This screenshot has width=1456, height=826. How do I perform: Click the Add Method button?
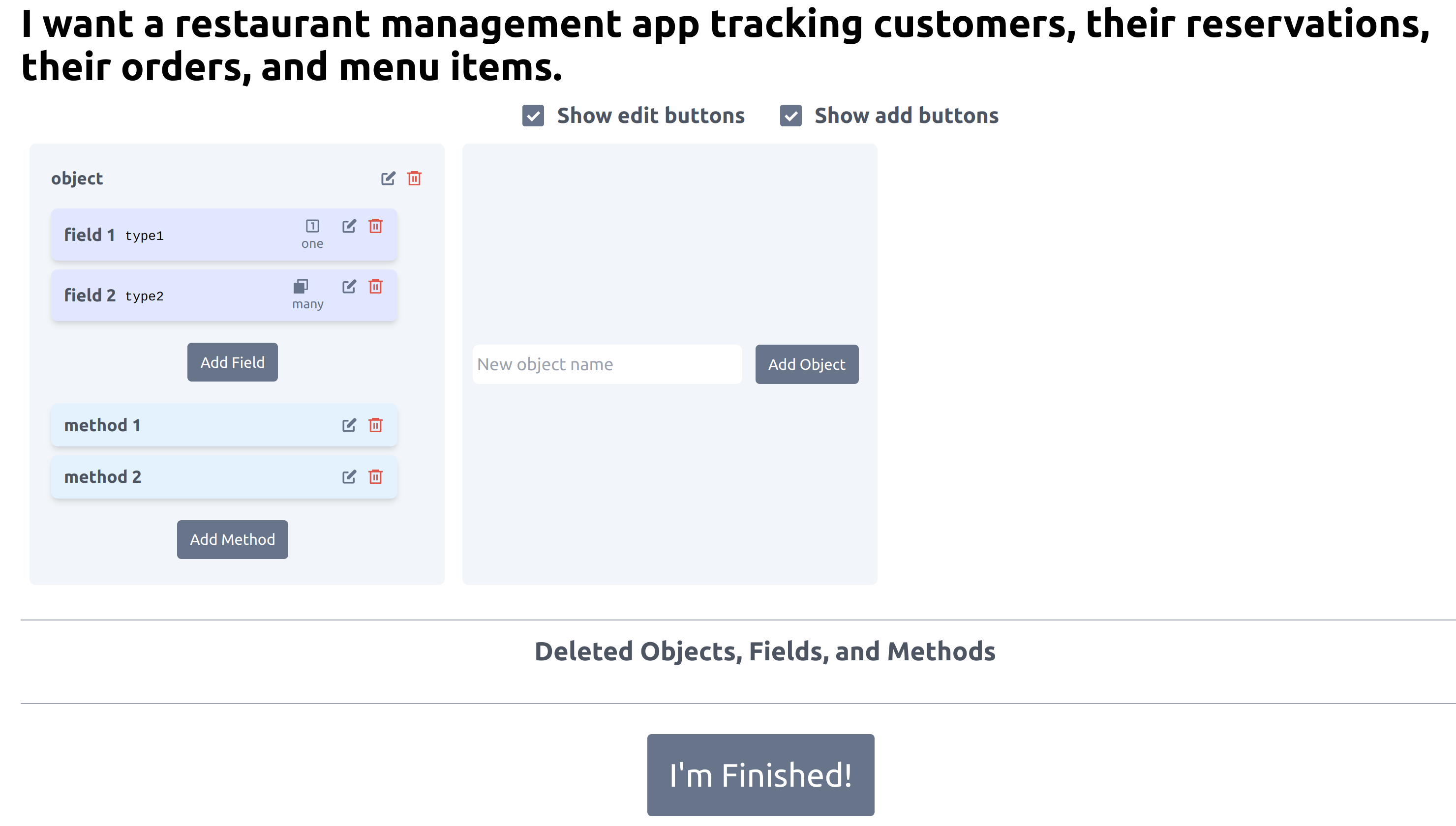233,540
